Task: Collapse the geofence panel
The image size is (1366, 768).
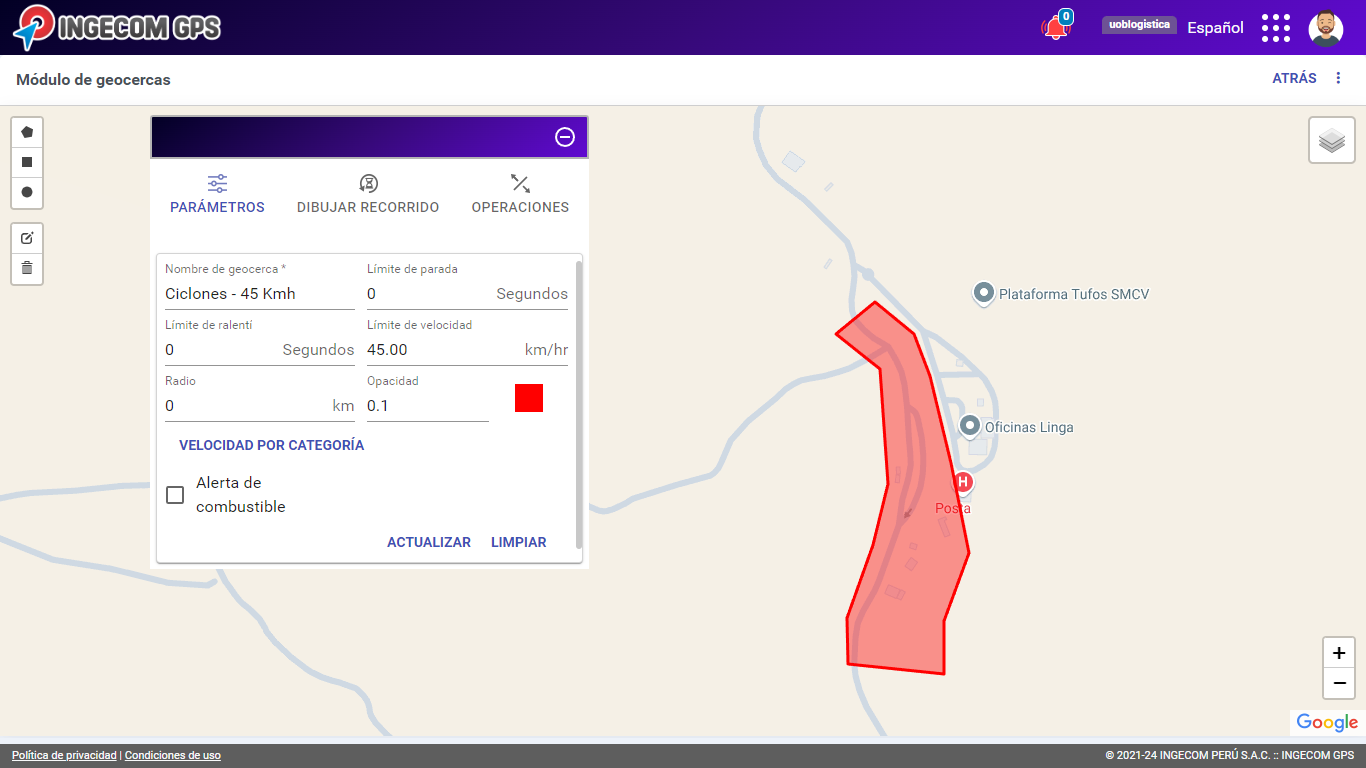Action: (x=565, y=137)
